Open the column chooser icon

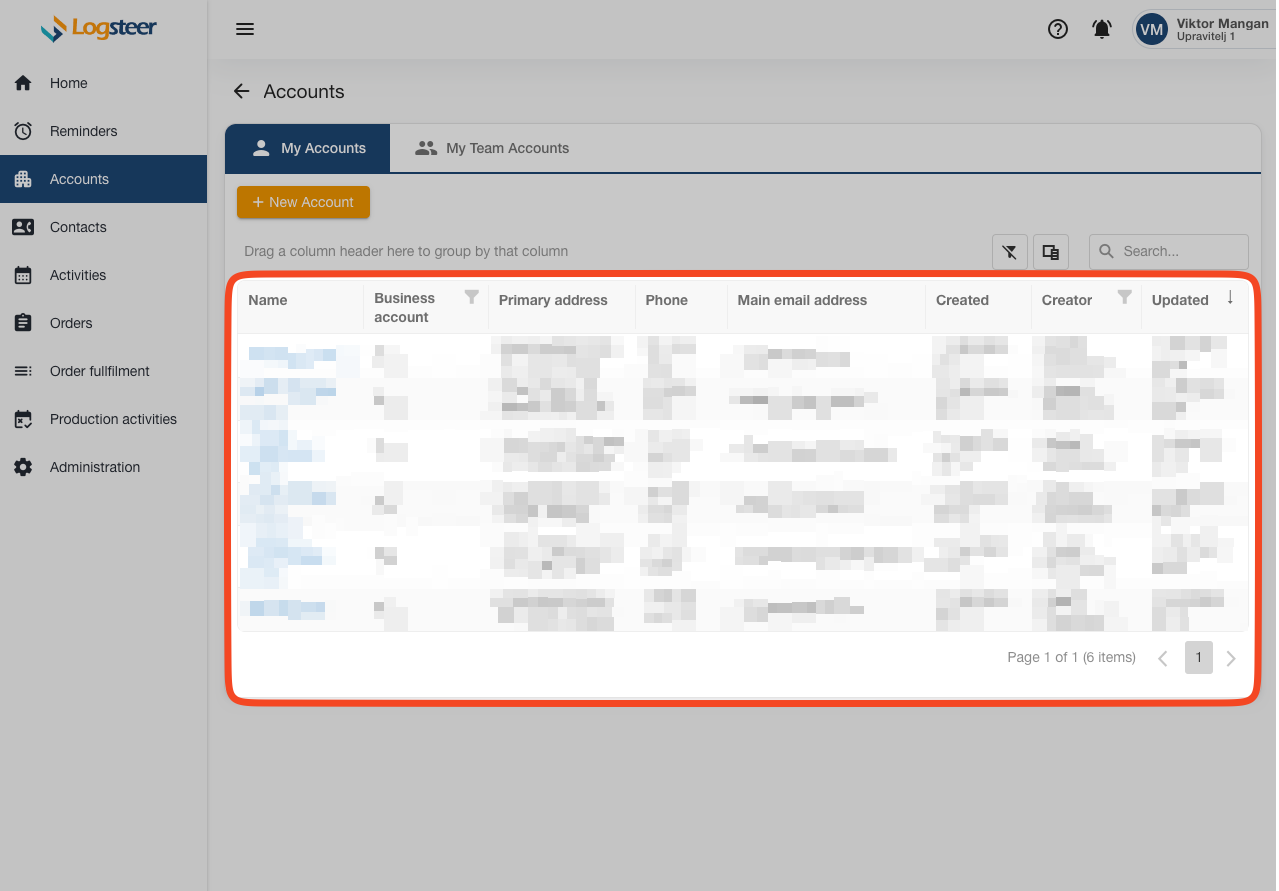pos(1051,252)
